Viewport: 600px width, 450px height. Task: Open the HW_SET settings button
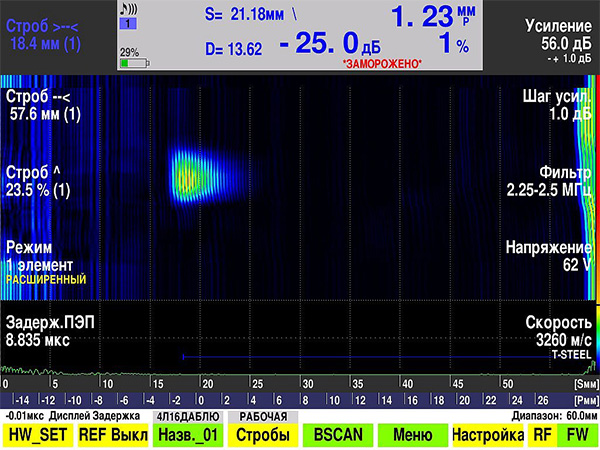[38, 435]
